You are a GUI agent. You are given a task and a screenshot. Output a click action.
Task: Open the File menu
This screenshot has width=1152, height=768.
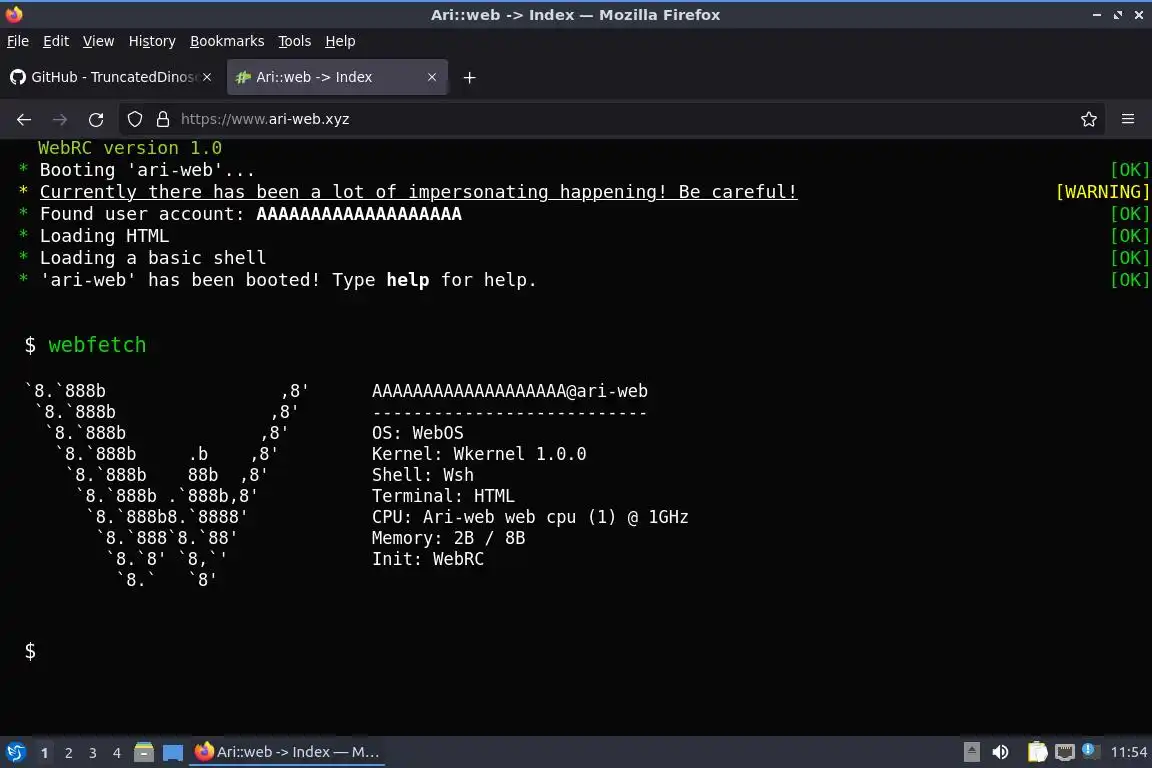click(18, 41)
